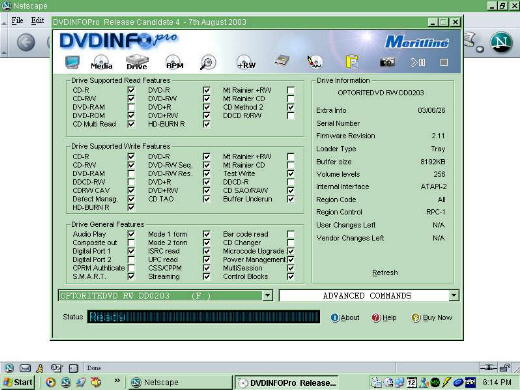
Task: Click the optical drive tray icon
Action: [282, 61]
